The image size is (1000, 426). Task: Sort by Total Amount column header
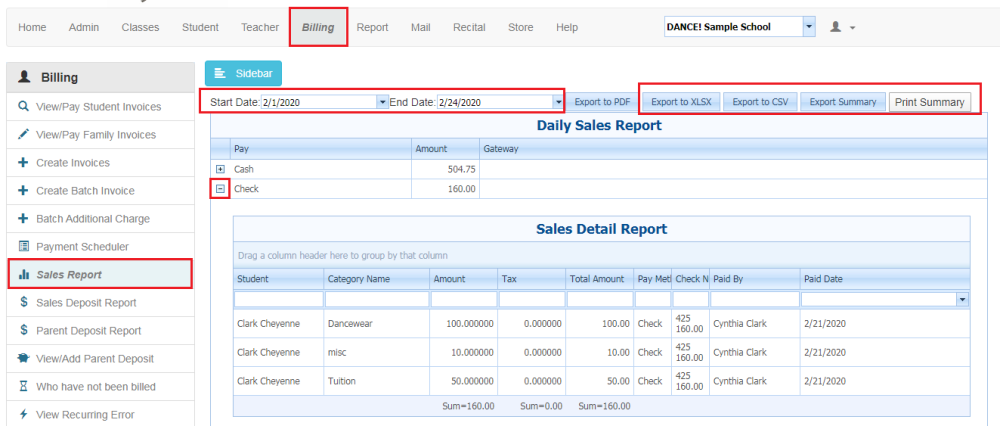coord(599,279)
